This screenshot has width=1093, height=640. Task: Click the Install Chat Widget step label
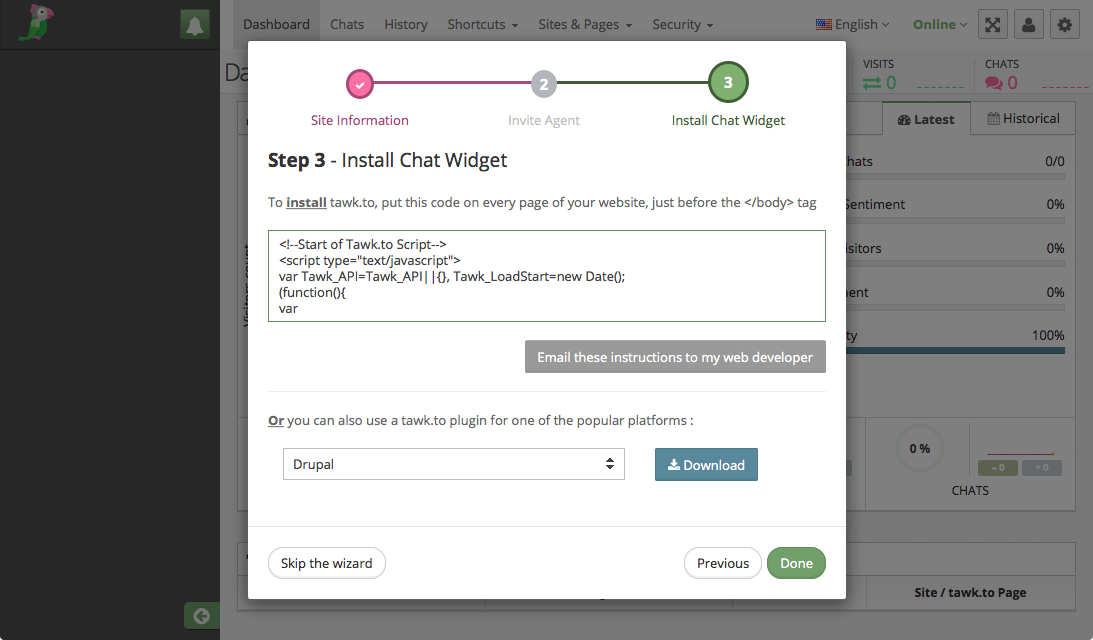728,120
